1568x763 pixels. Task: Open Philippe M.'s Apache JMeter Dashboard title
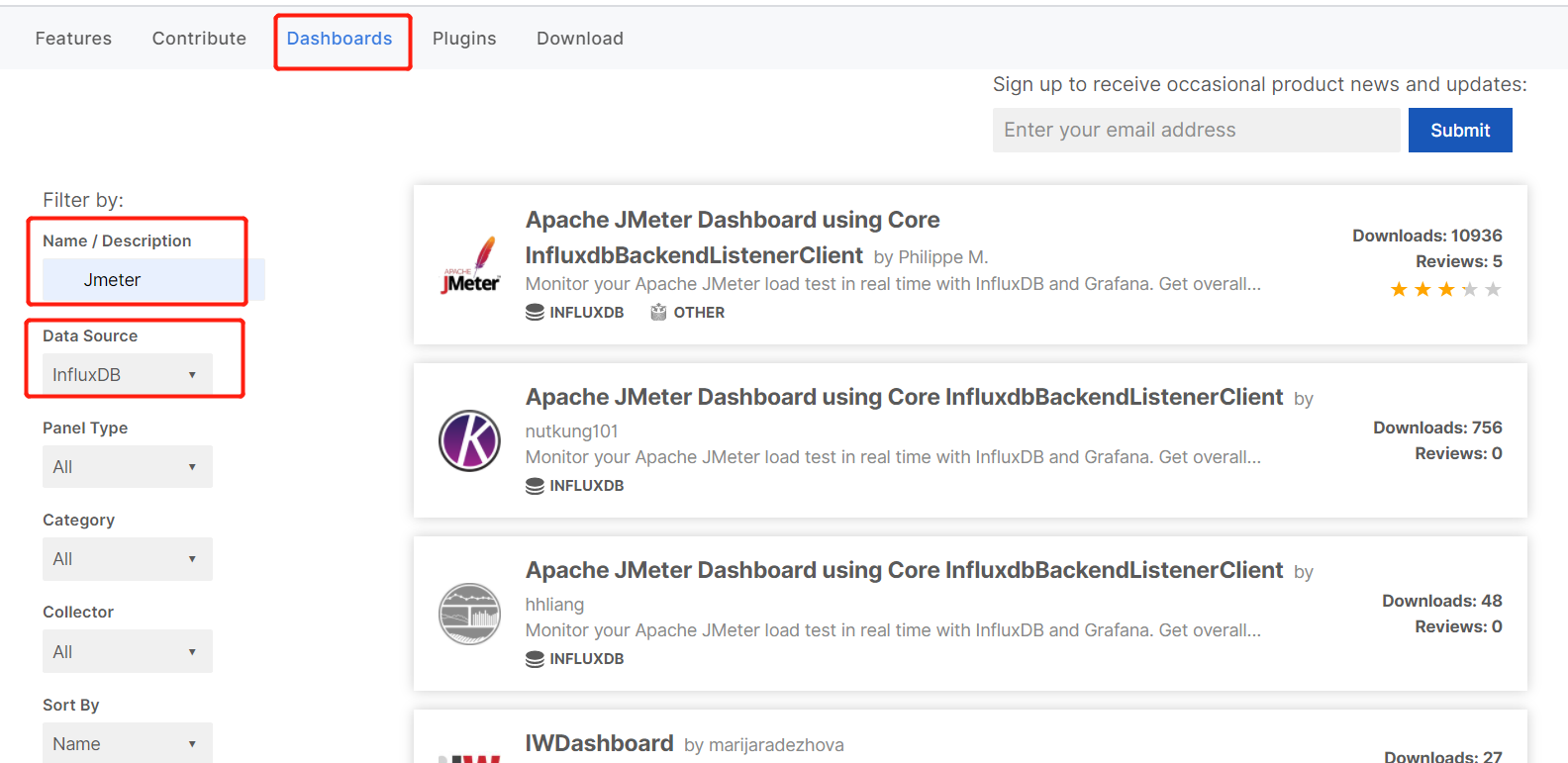point(733,238)
